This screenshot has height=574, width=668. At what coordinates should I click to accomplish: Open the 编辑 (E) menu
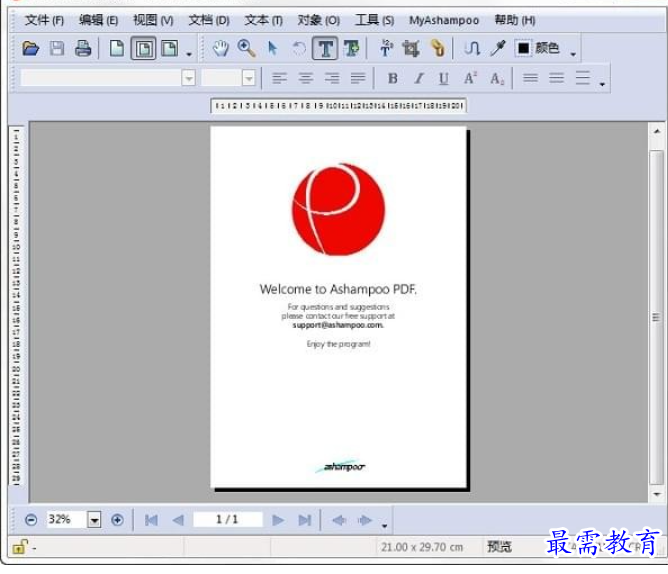98,20
